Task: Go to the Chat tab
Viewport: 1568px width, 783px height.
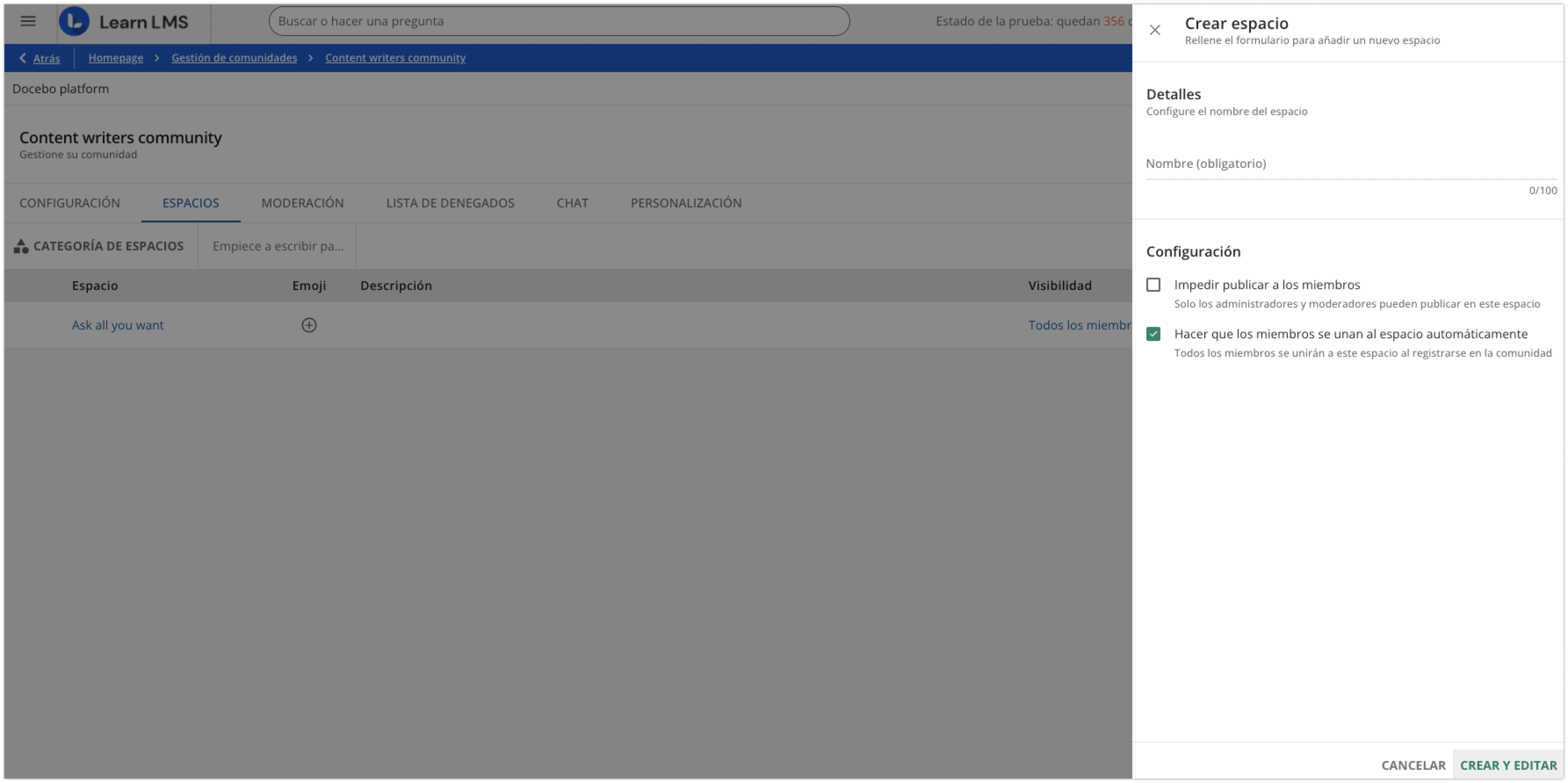Action: (572, 203)
